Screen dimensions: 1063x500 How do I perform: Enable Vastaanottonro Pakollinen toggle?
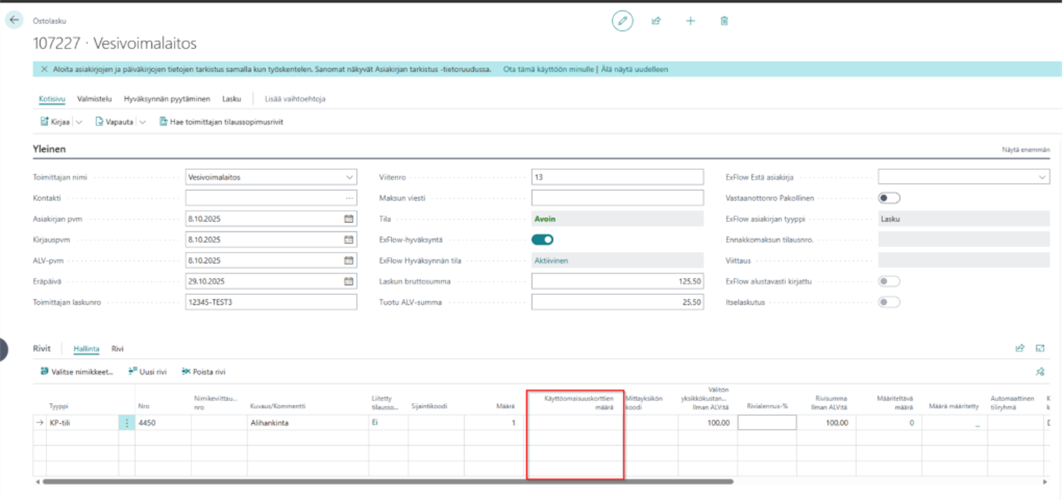[888, 198]
